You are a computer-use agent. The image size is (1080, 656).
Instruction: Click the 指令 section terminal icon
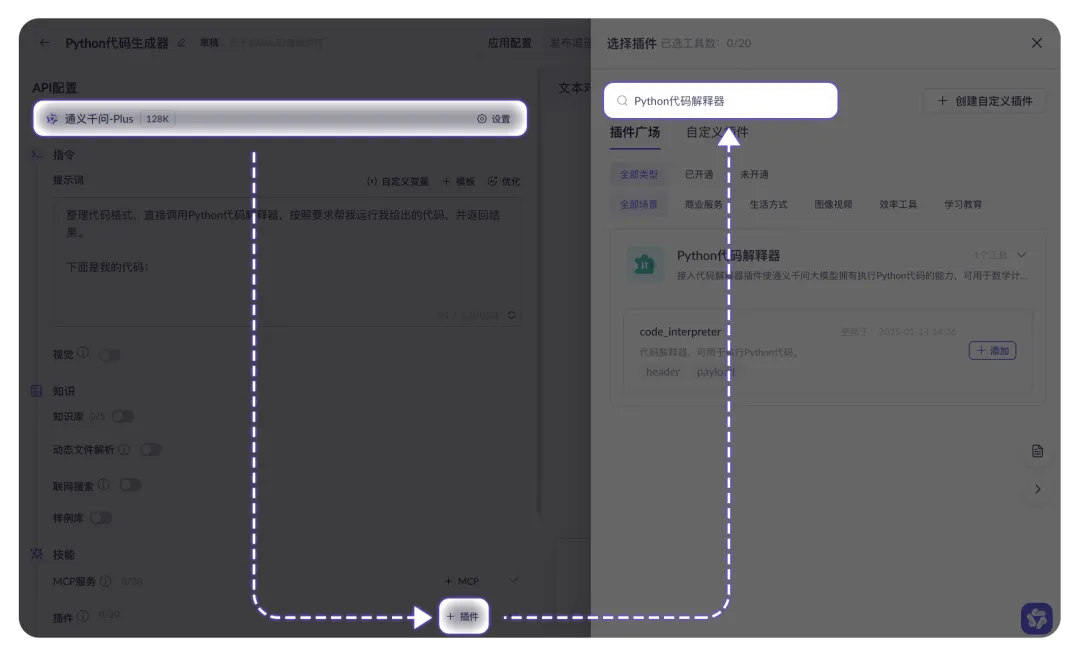(37, 154)
